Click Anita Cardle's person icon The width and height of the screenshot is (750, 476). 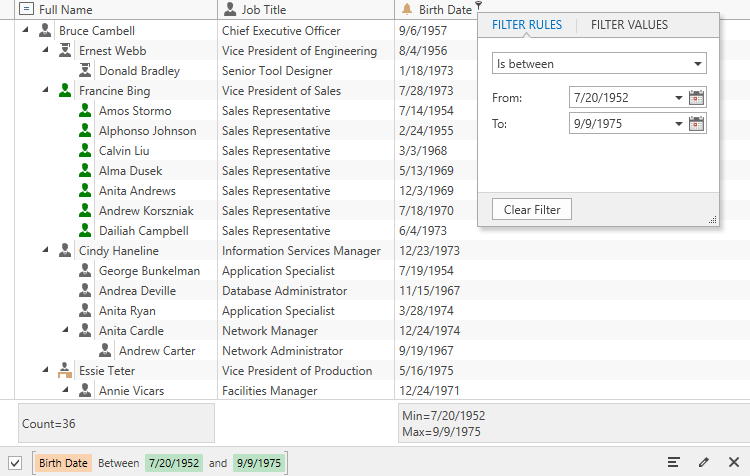pyautogui.click(x=85, y=331)
